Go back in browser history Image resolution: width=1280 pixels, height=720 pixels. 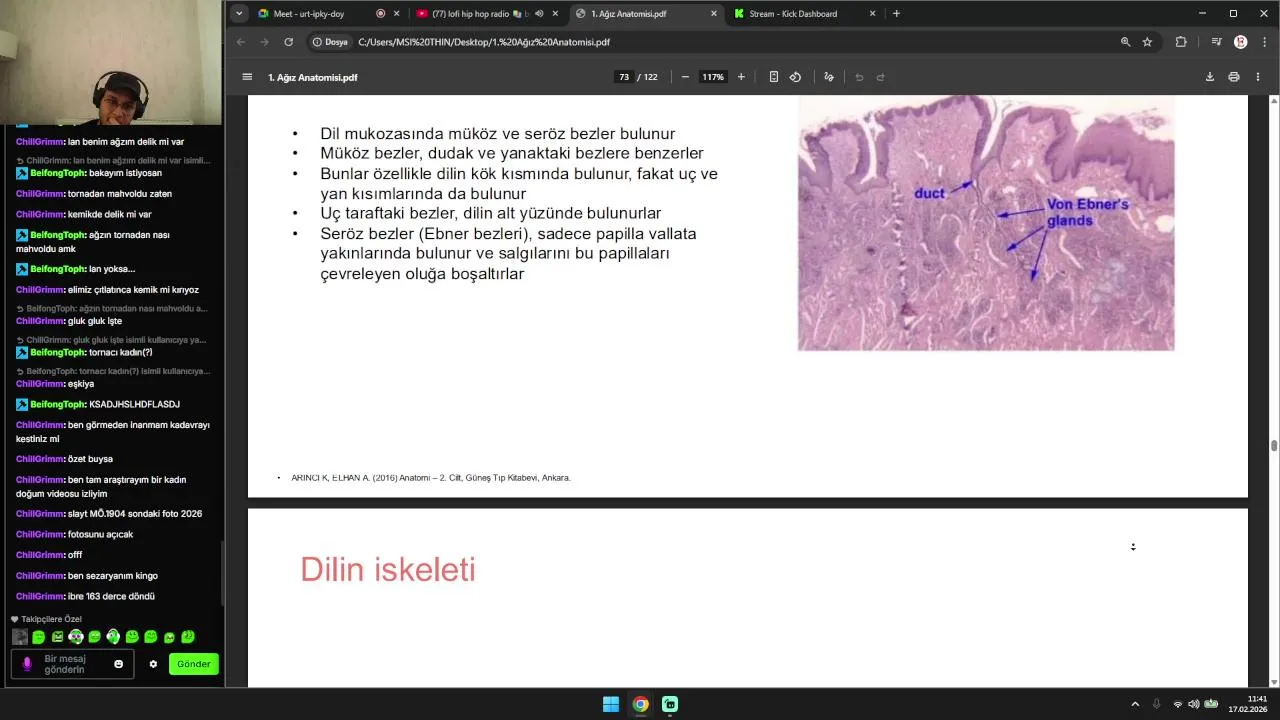click(x=240, y=42)
